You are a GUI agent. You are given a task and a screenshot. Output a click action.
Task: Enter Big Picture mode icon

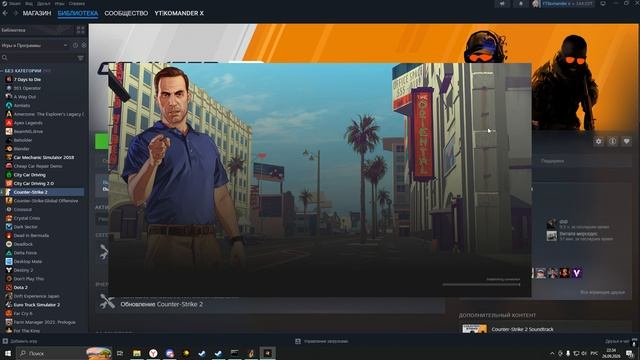603,4
